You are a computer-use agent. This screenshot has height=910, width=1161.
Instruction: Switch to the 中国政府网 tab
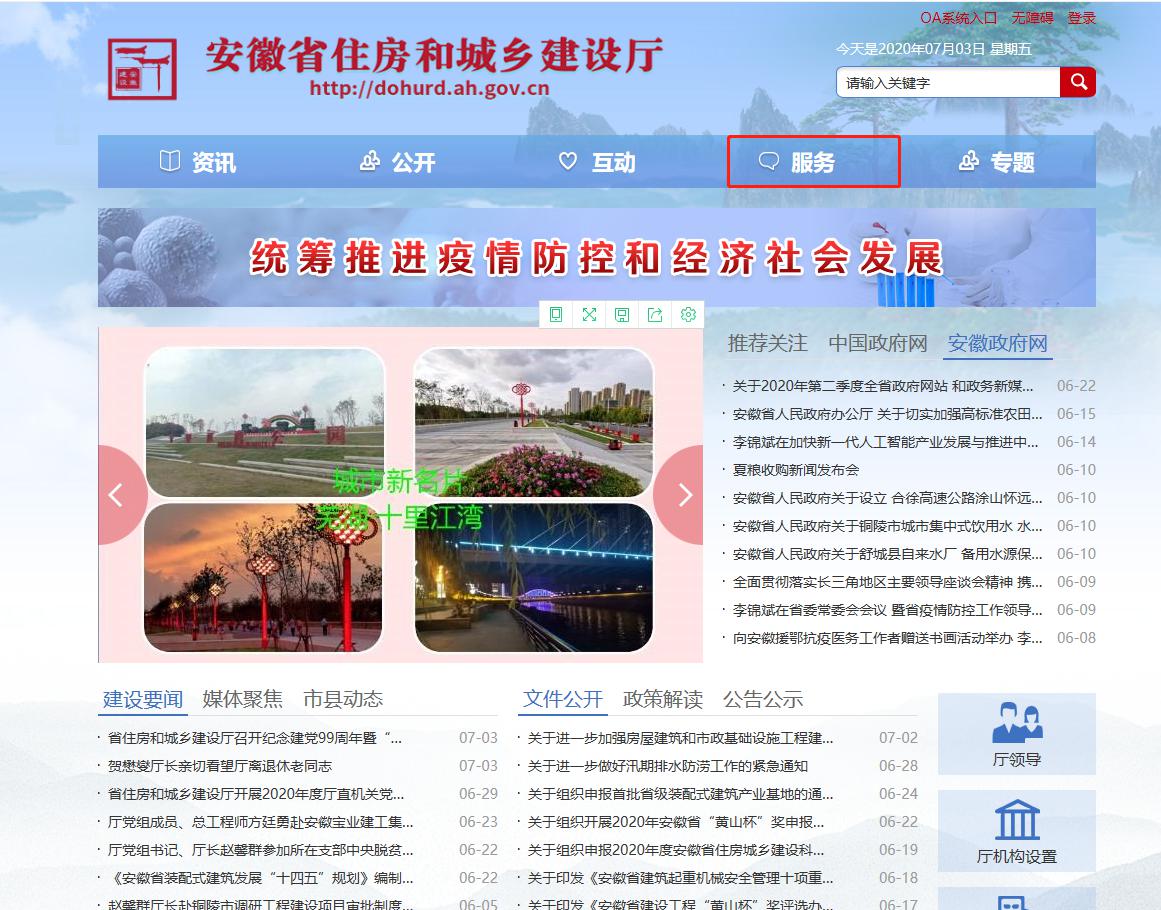pos(877,343)
